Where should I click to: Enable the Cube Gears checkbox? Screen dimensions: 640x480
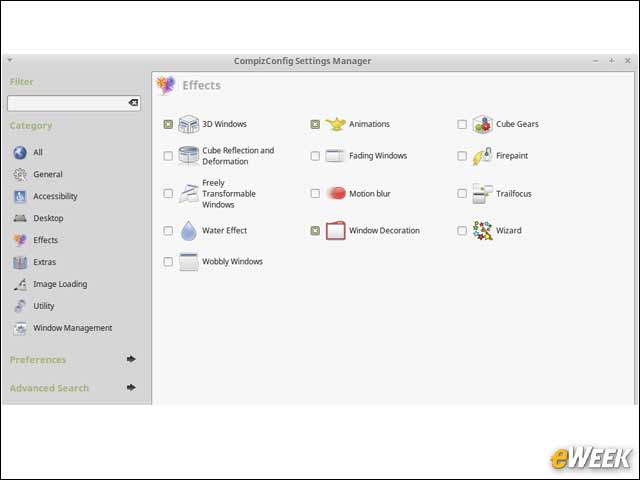pos(462,124)
